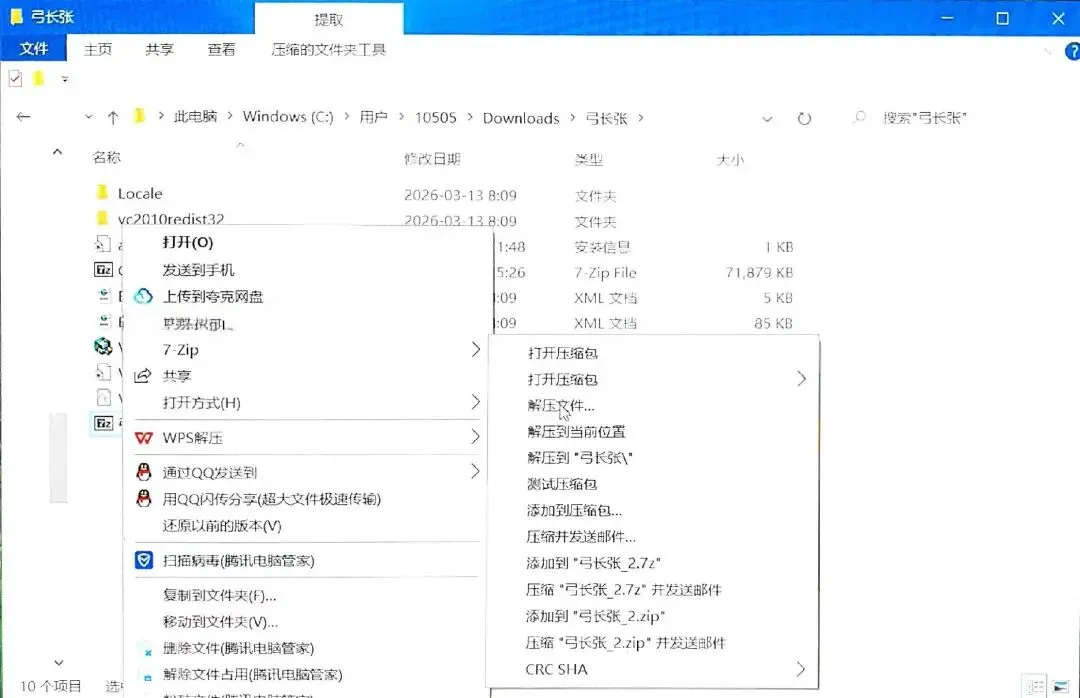Click the XML file icon on the 85 KB row
Screen dimensions: 1080x698
point(103,321)
